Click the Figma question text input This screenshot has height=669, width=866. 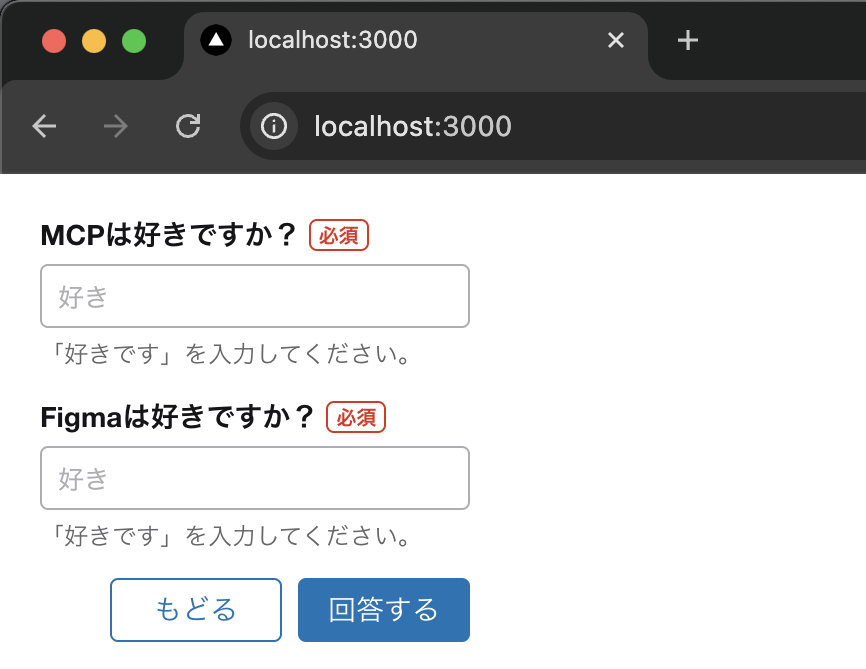point(255,478)
